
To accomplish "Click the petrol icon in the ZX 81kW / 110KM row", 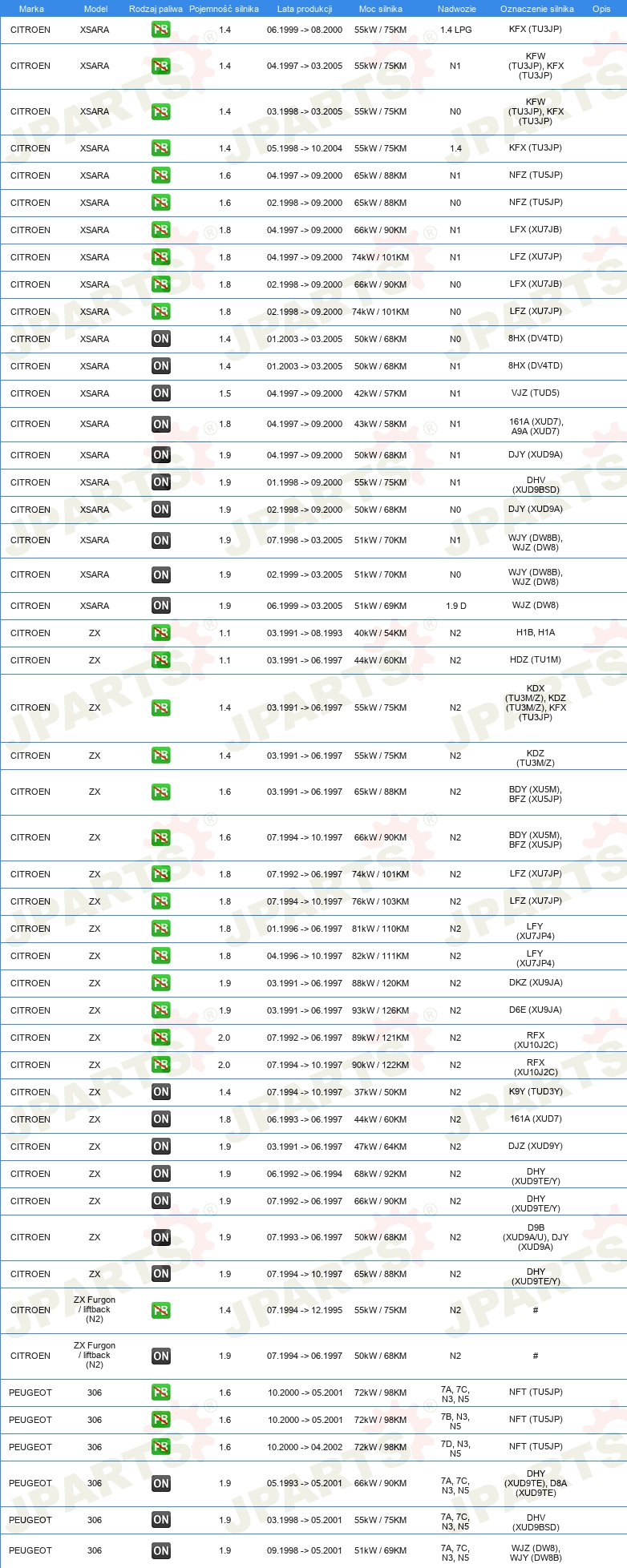I will [161, 929].
